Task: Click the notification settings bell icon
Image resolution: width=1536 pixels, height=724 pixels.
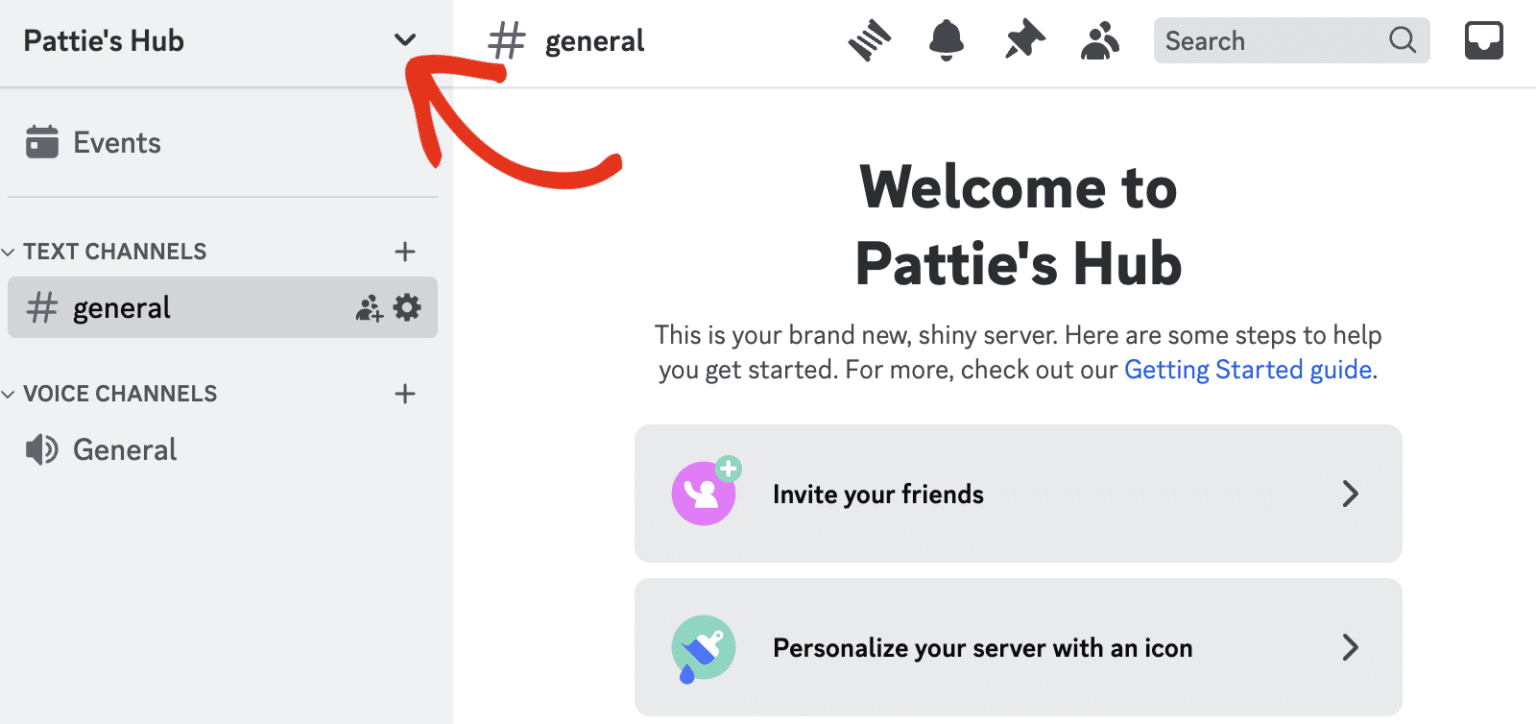Action: (x=945, y=40)
